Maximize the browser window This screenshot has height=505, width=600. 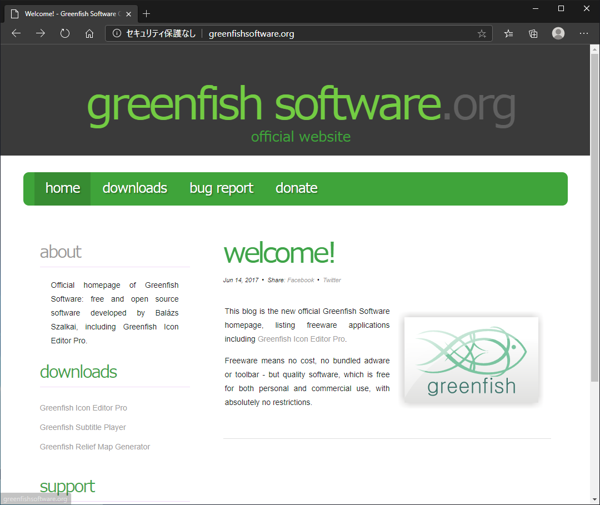coord(561,8)
